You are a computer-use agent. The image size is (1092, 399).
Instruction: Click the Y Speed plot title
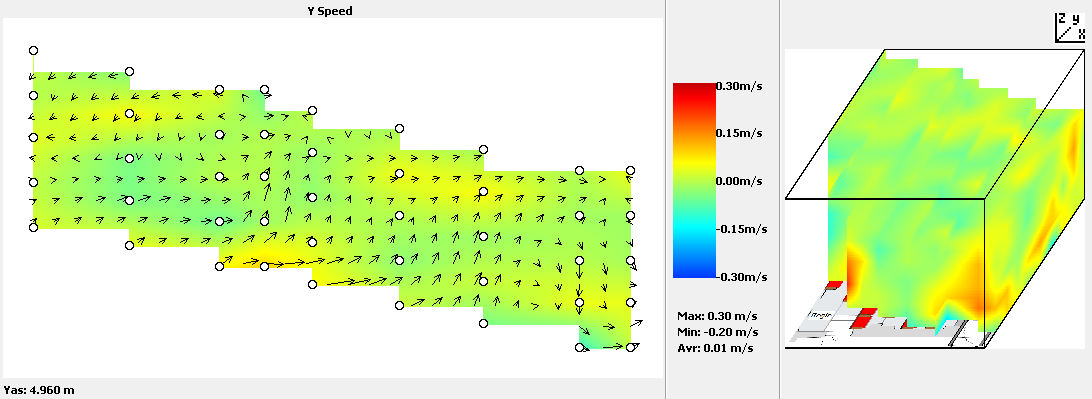330,11
